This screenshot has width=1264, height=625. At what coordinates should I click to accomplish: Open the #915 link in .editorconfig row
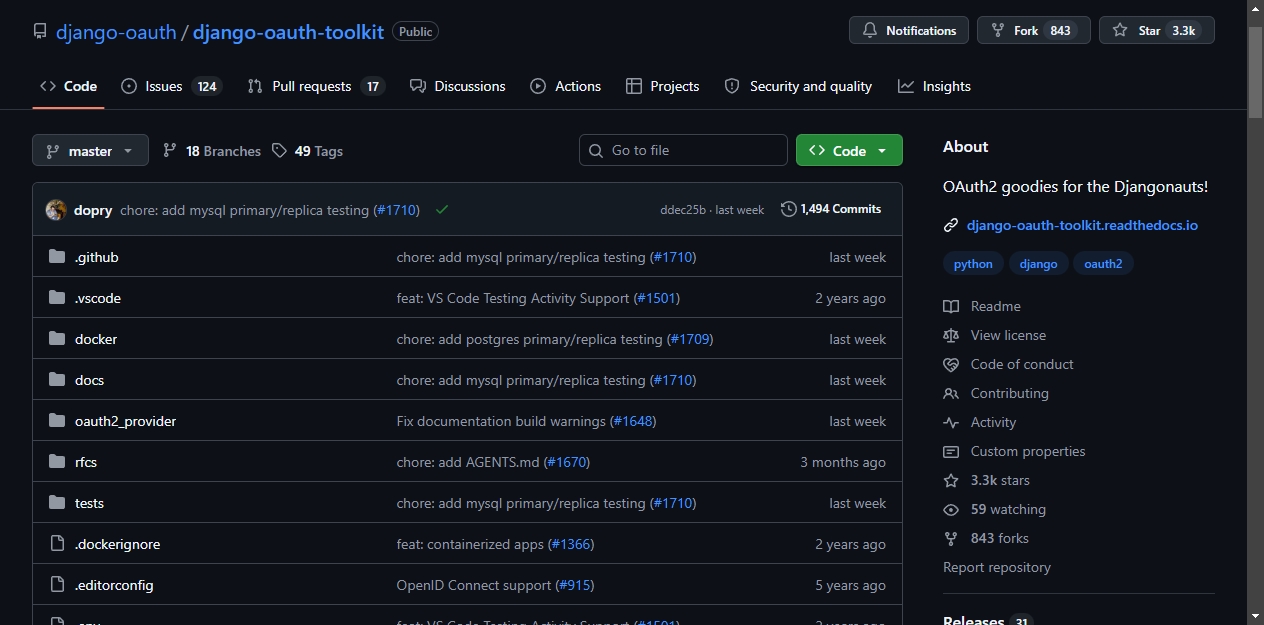click(575, 585)
